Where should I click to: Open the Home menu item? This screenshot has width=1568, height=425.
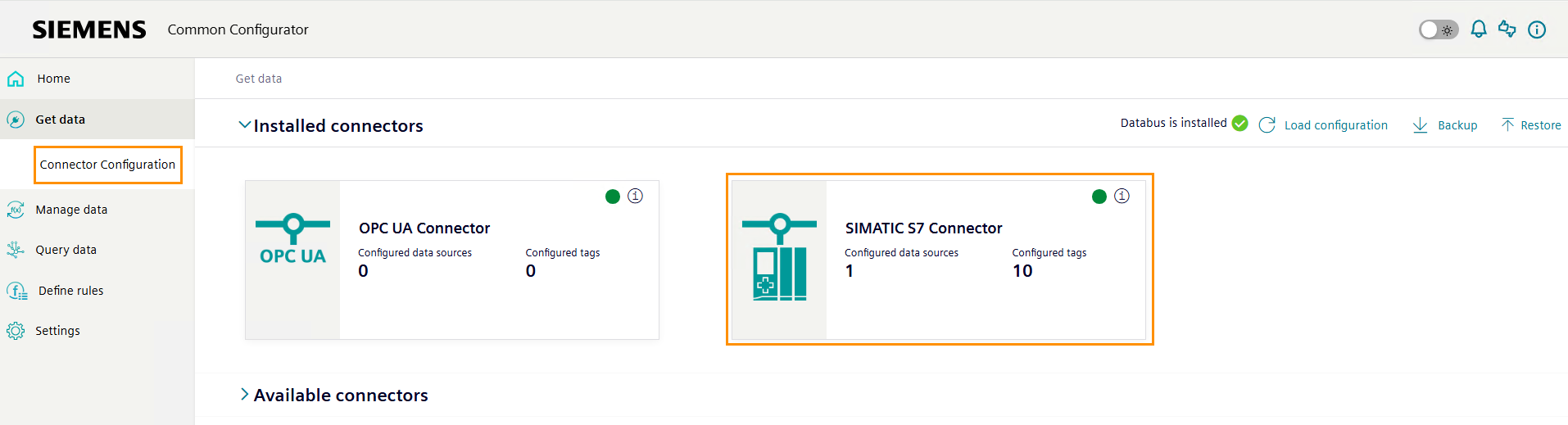(53, 79)
